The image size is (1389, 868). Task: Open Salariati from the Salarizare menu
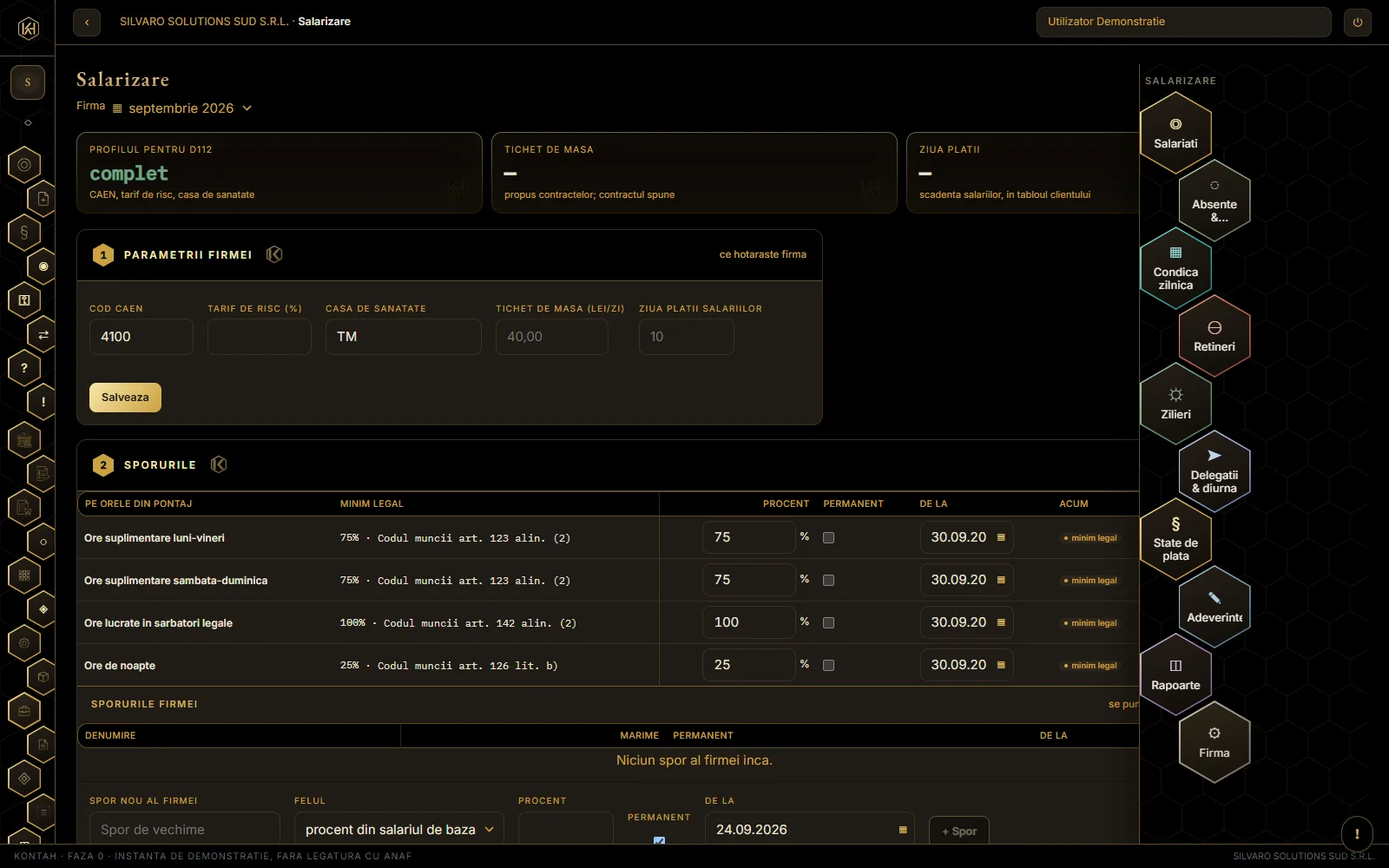click(1175, 133)
